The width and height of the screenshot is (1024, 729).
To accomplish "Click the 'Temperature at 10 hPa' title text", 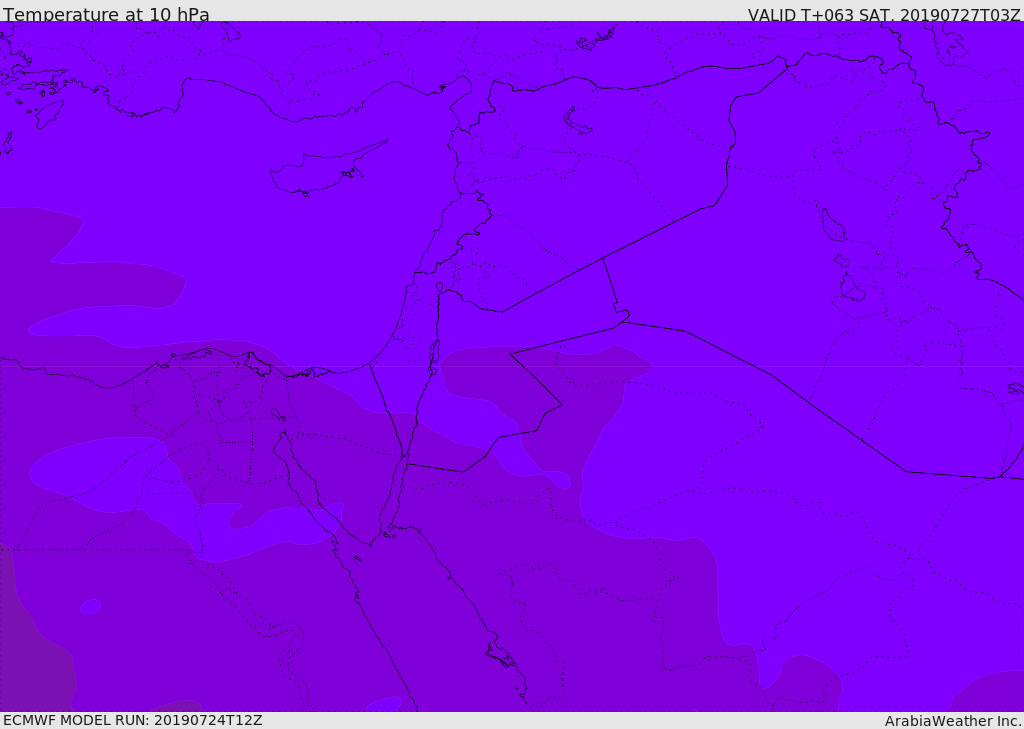I will click(106, 14).
